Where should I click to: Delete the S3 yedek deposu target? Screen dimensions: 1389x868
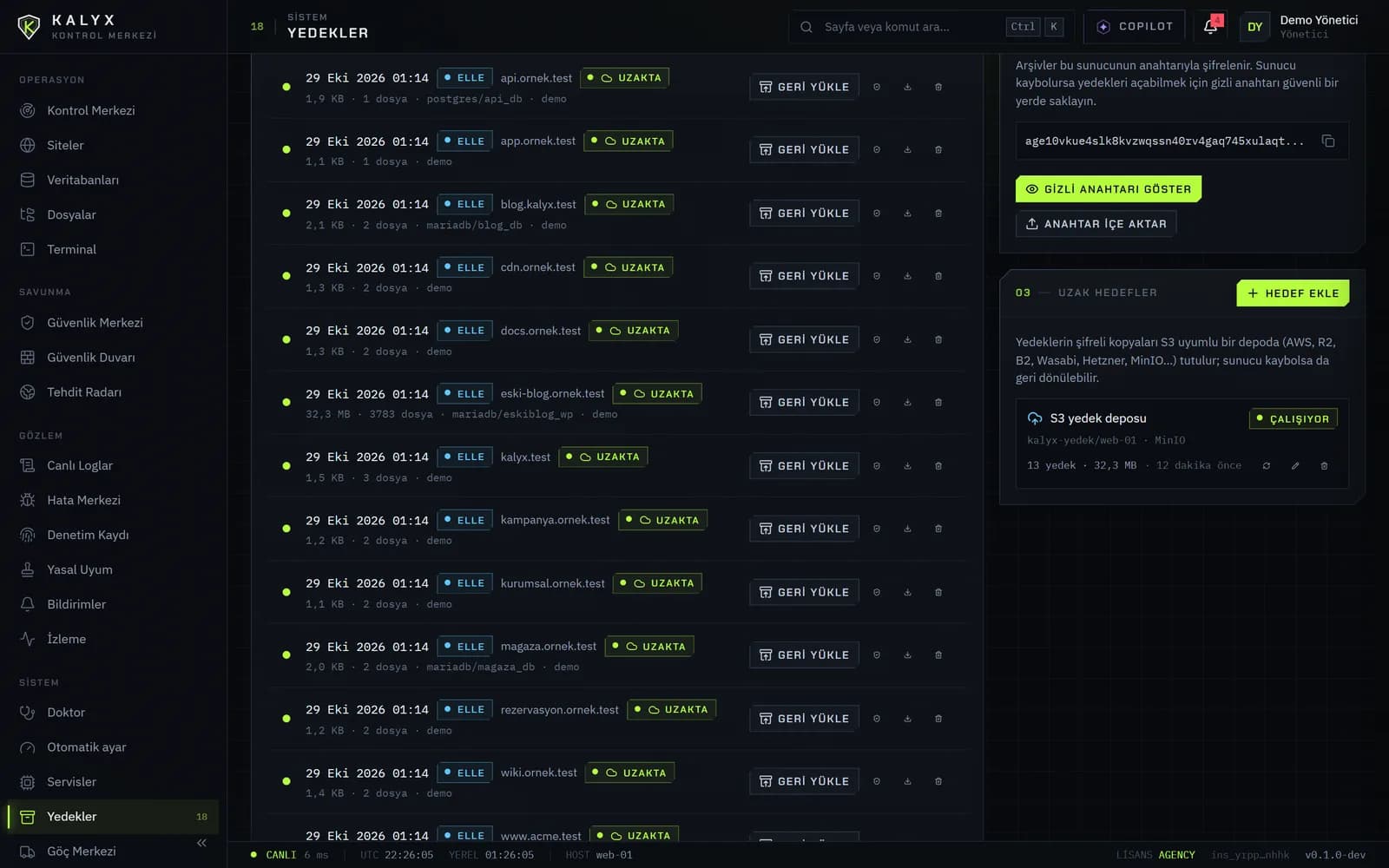coord(1324,466)
